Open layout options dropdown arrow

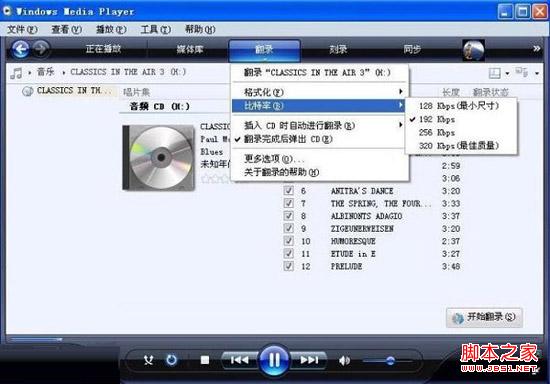click(x=507, y=74)
